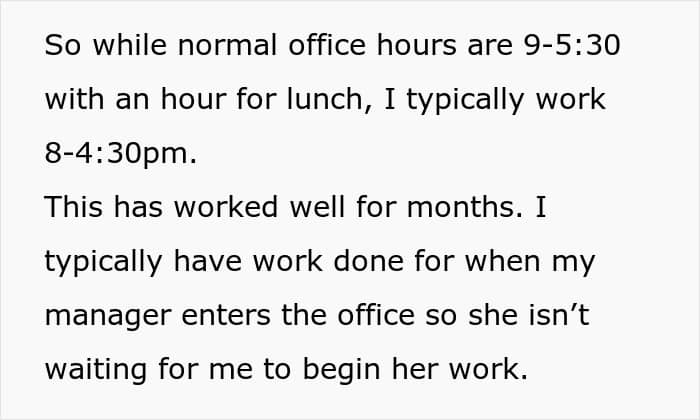Click the word 'enters' in sixth line
Viewport: 700px width, 420px height.
pos(226,316)
